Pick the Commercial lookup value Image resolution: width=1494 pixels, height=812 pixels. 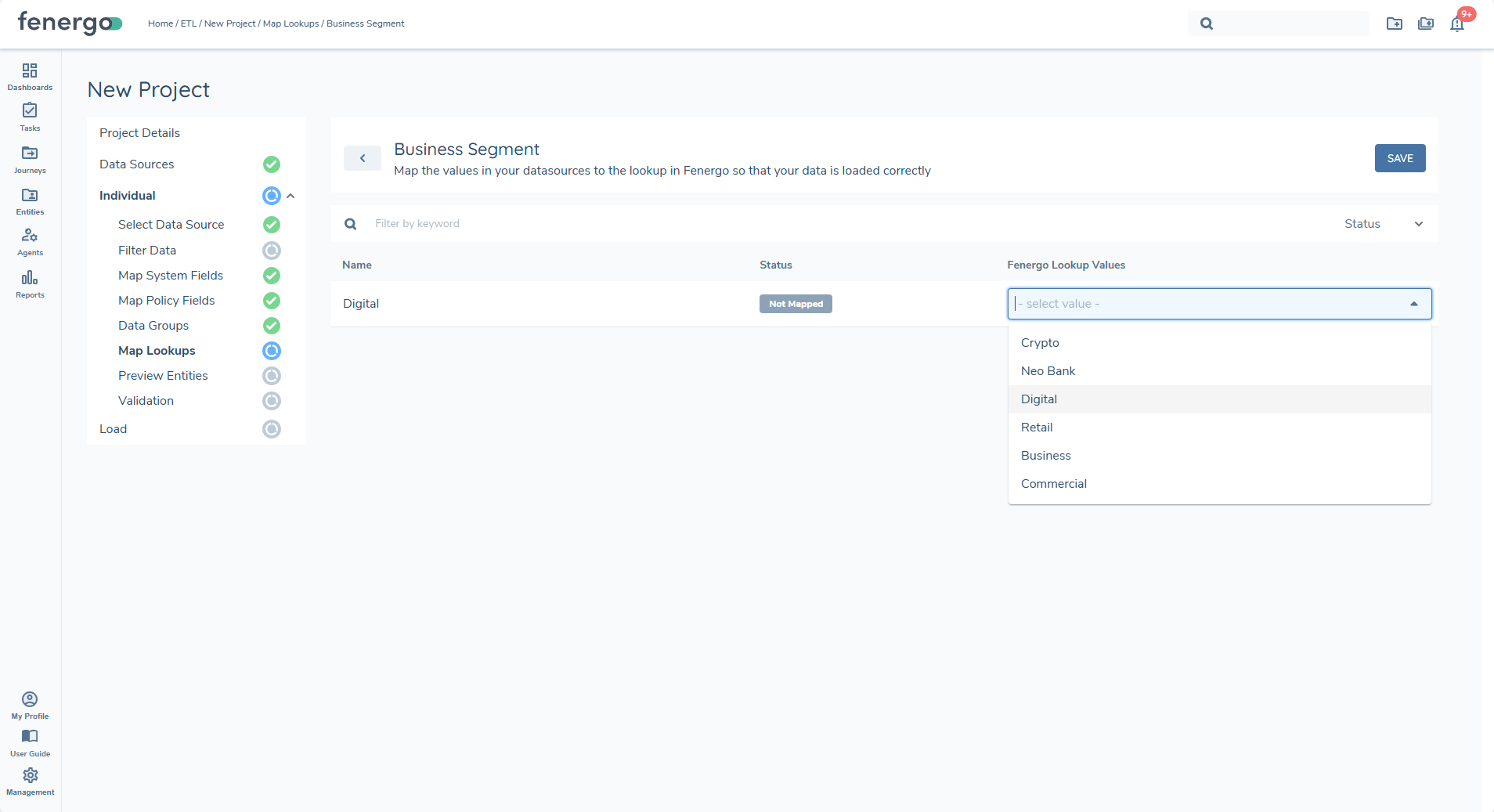click(1053, 484)
